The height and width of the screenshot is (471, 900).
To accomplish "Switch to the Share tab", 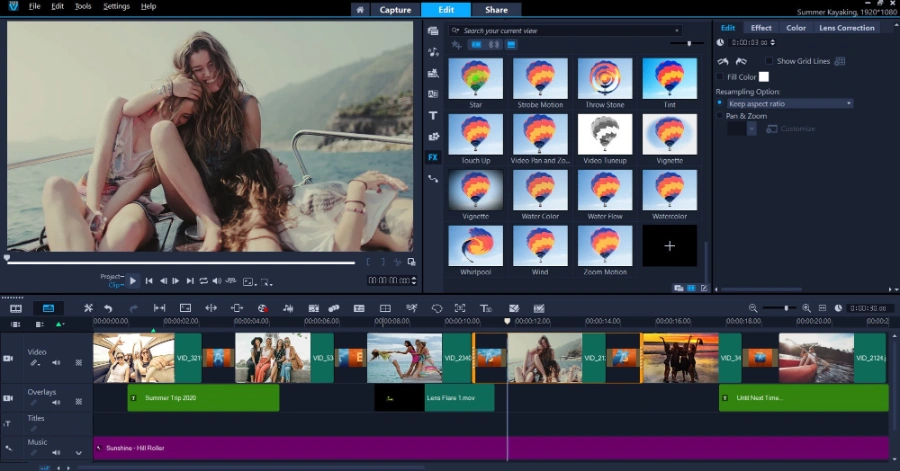I will tap(496, 10).
